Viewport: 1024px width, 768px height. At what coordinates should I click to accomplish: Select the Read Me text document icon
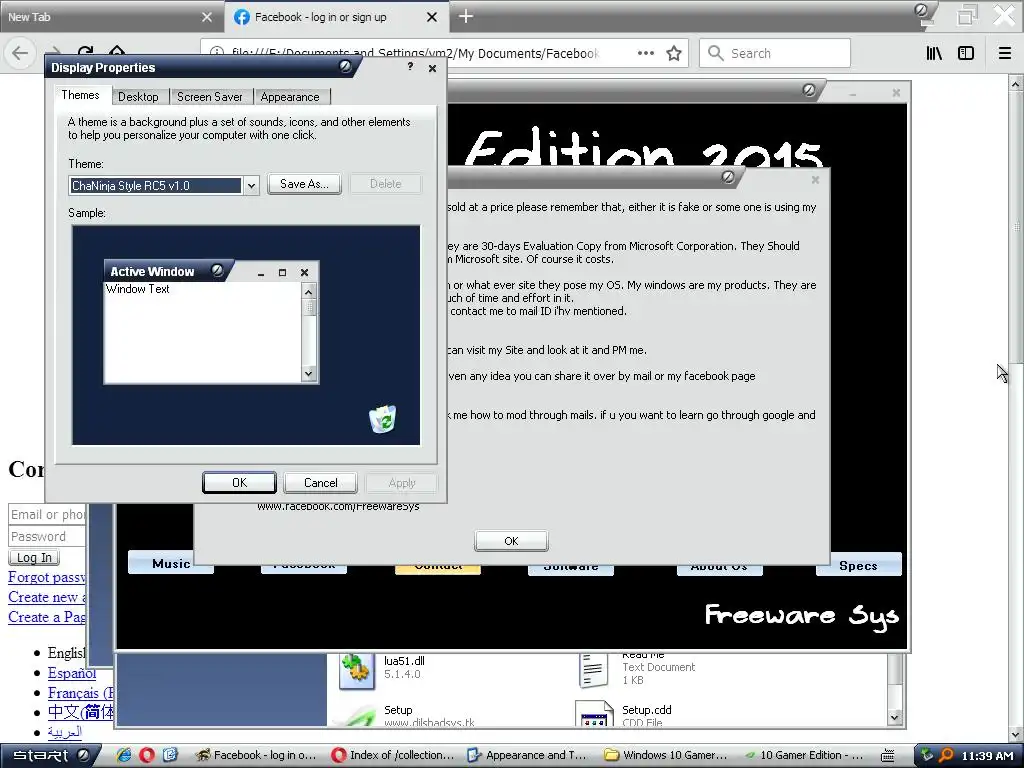click(593, 670)
